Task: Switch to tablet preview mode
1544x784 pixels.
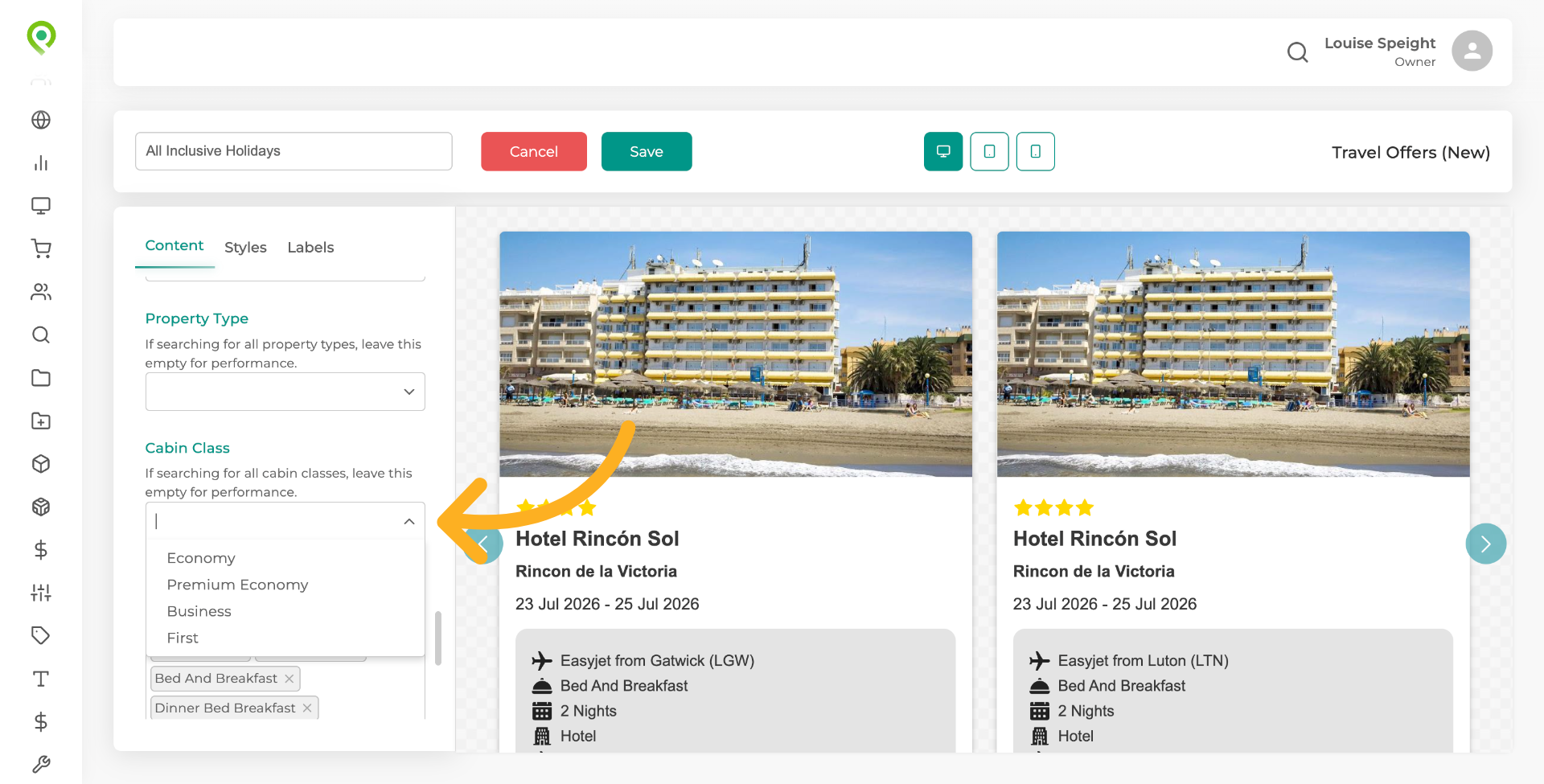Action: (989, 151)
